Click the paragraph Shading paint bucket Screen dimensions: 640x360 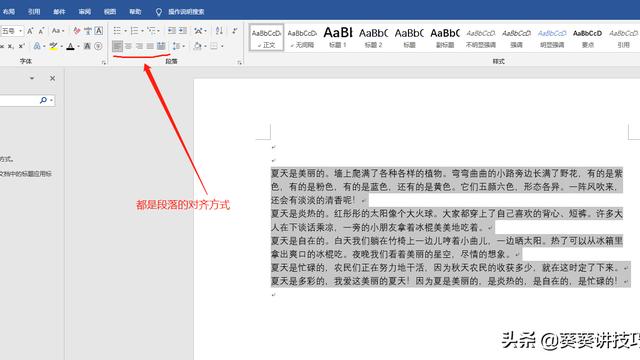coord(198,46)
